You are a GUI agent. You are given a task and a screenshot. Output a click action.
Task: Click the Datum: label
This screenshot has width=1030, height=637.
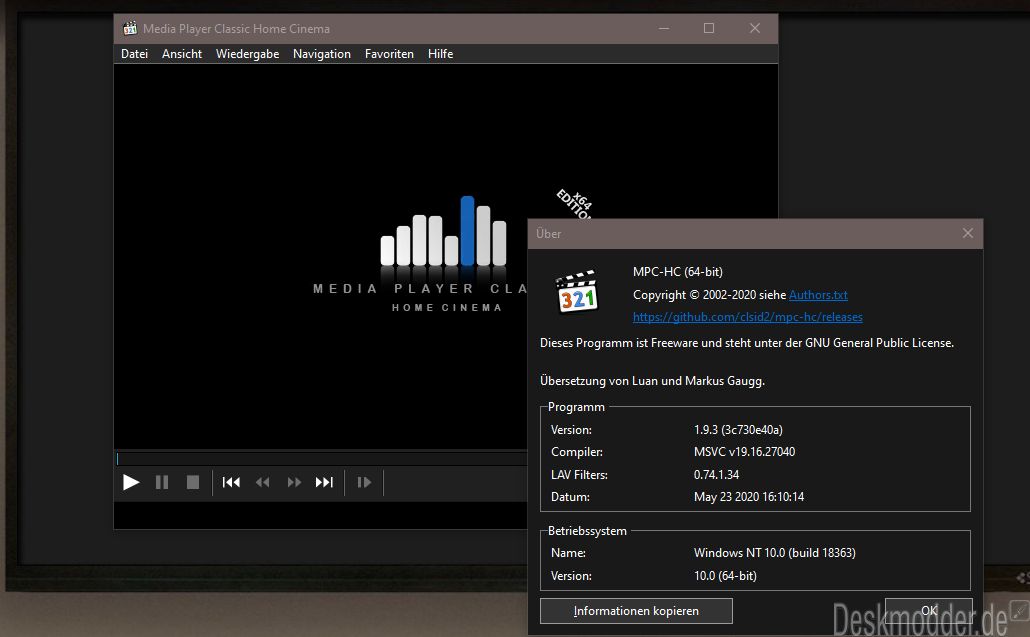(570, 497)
